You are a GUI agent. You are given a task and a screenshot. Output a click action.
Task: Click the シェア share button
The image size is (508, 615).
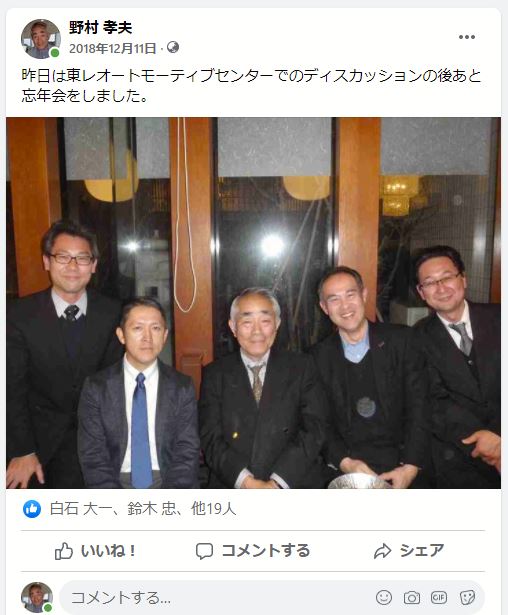click(409, 551)
